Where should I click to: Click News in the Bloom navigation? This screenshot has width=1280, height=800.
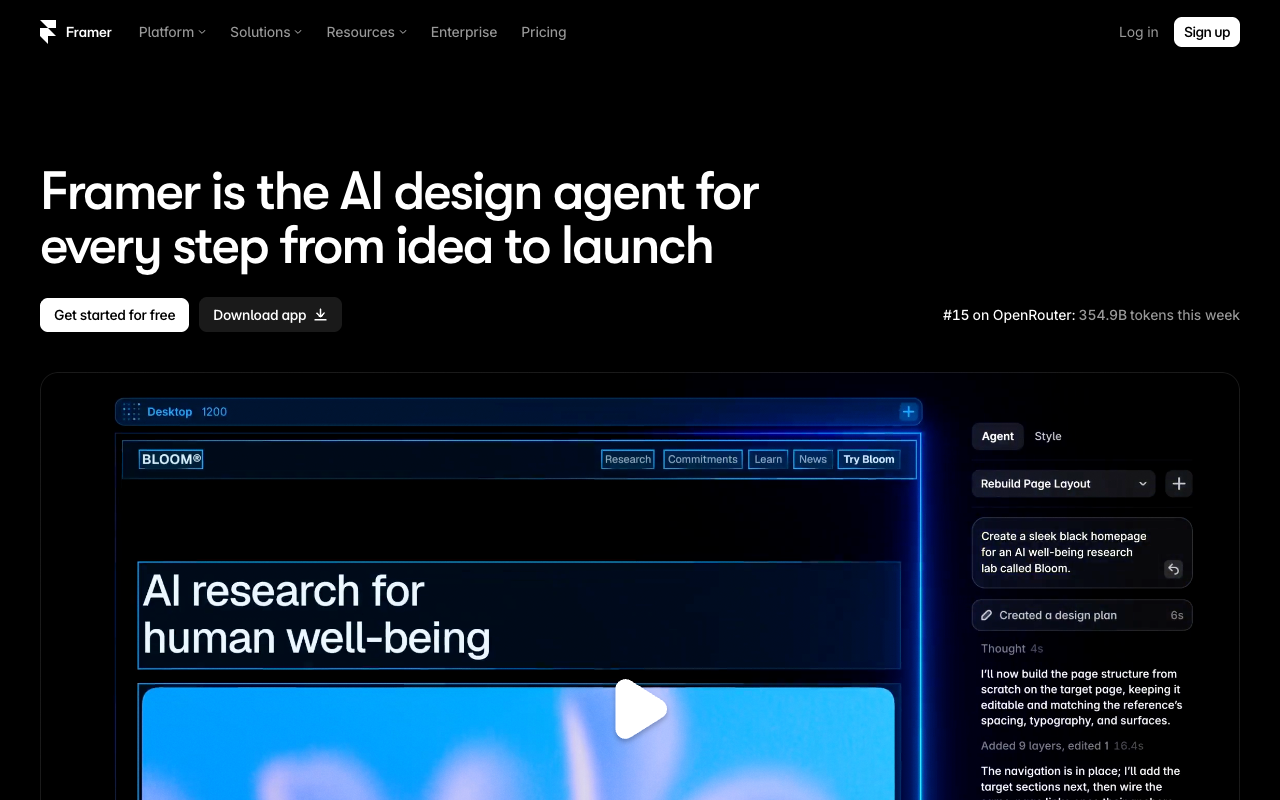coord(813,459)
